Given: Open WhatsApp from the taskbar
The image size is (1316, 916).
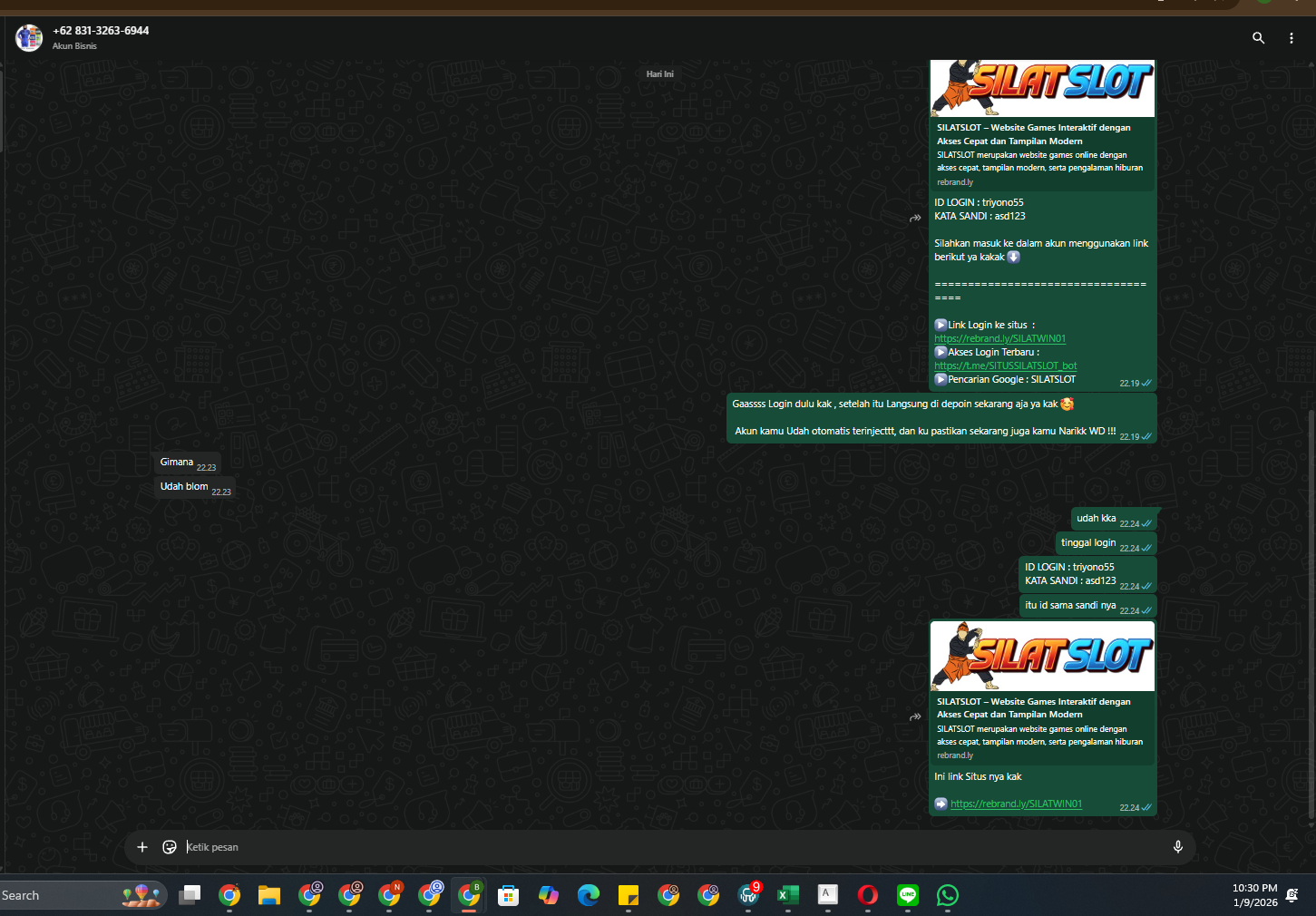Looking at the screenshot, I should coord(948,895).
